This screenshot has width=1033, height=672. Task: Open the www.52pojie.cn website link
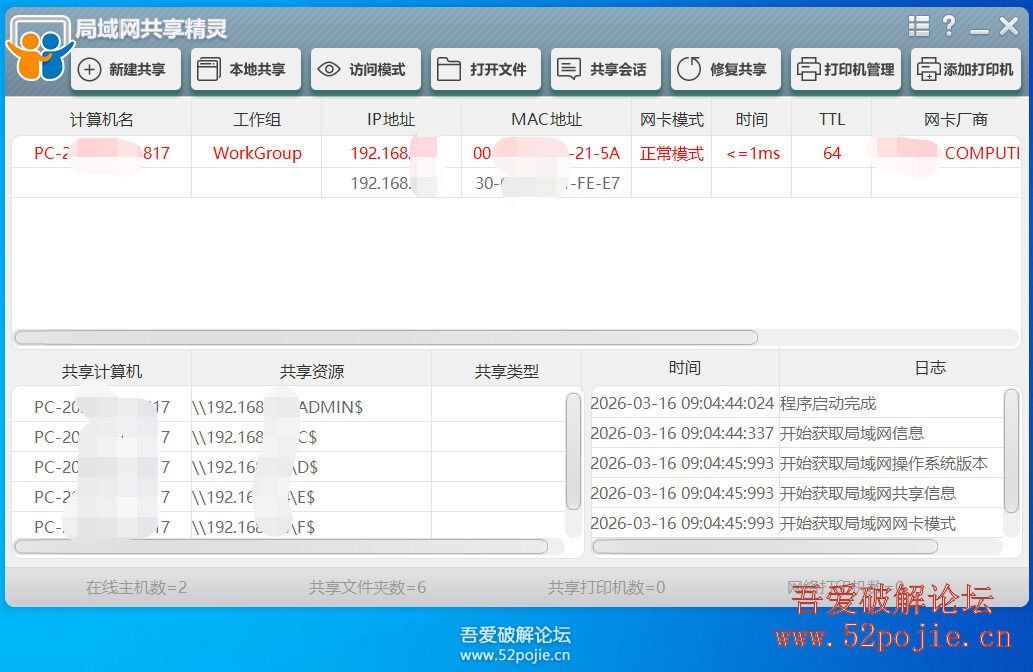pos(516,655)
